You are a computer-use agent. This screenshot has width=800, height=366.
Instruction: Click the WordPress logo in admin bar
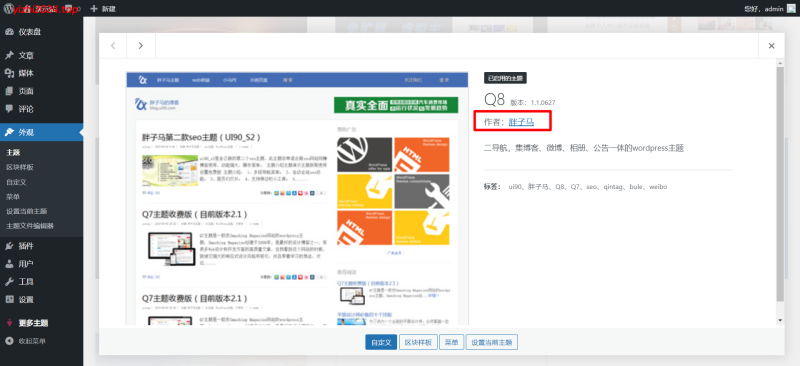point(9,8)
